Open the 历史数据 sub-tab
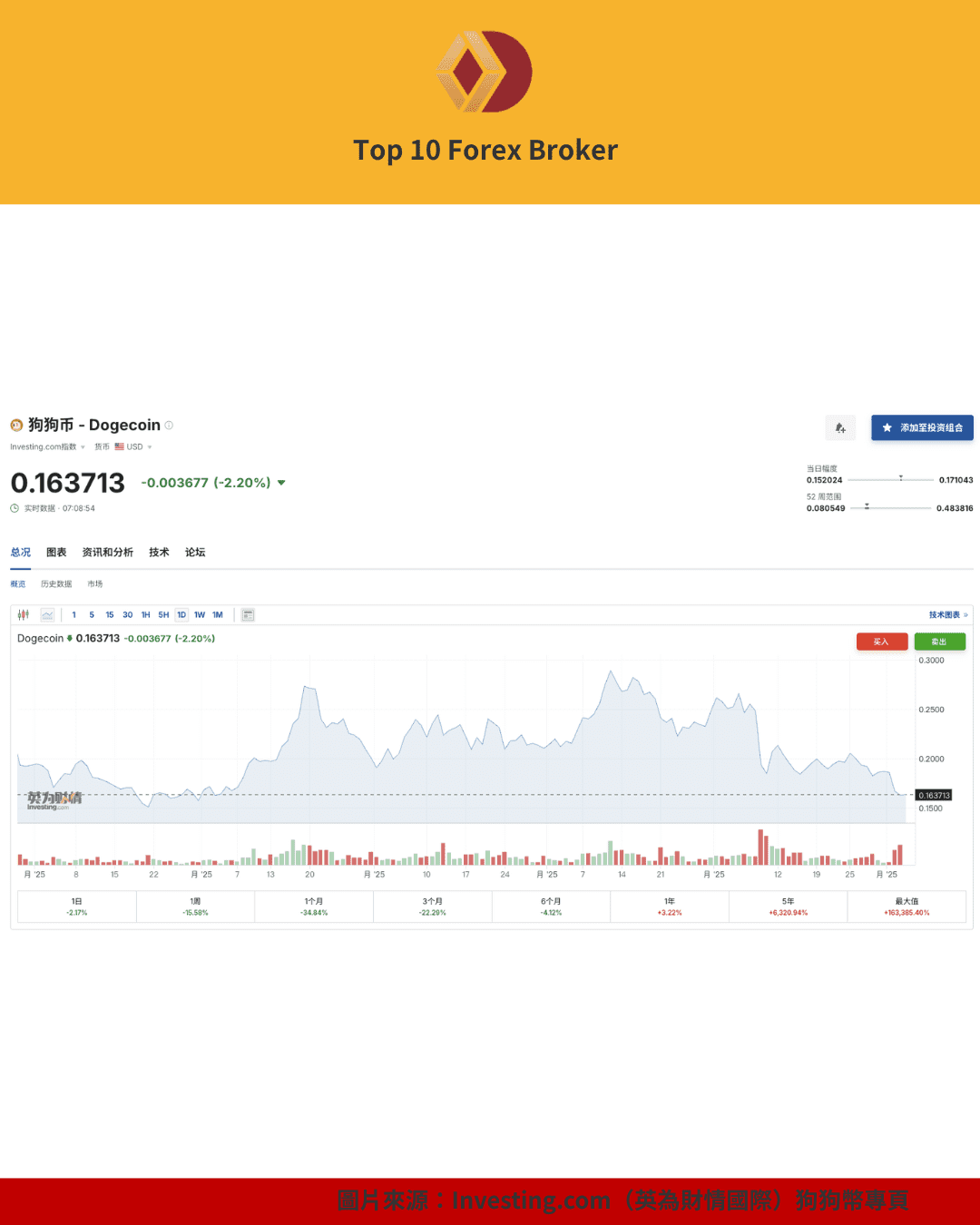Screen dimensions: 980x1225 click(x=56, y=583)
